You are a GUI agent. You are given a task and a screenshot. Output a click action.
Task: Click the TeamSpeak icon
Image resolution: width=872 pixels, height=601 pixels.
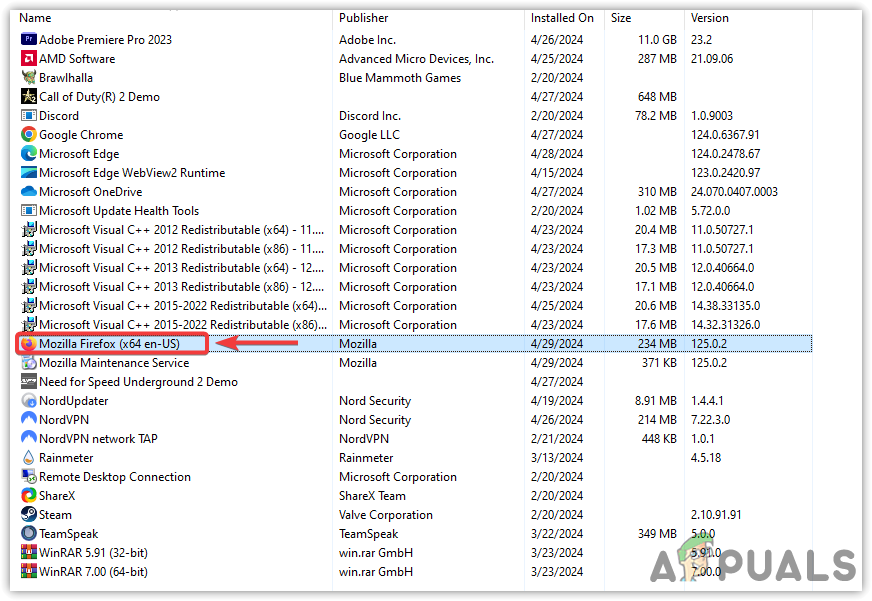[29, 533]
